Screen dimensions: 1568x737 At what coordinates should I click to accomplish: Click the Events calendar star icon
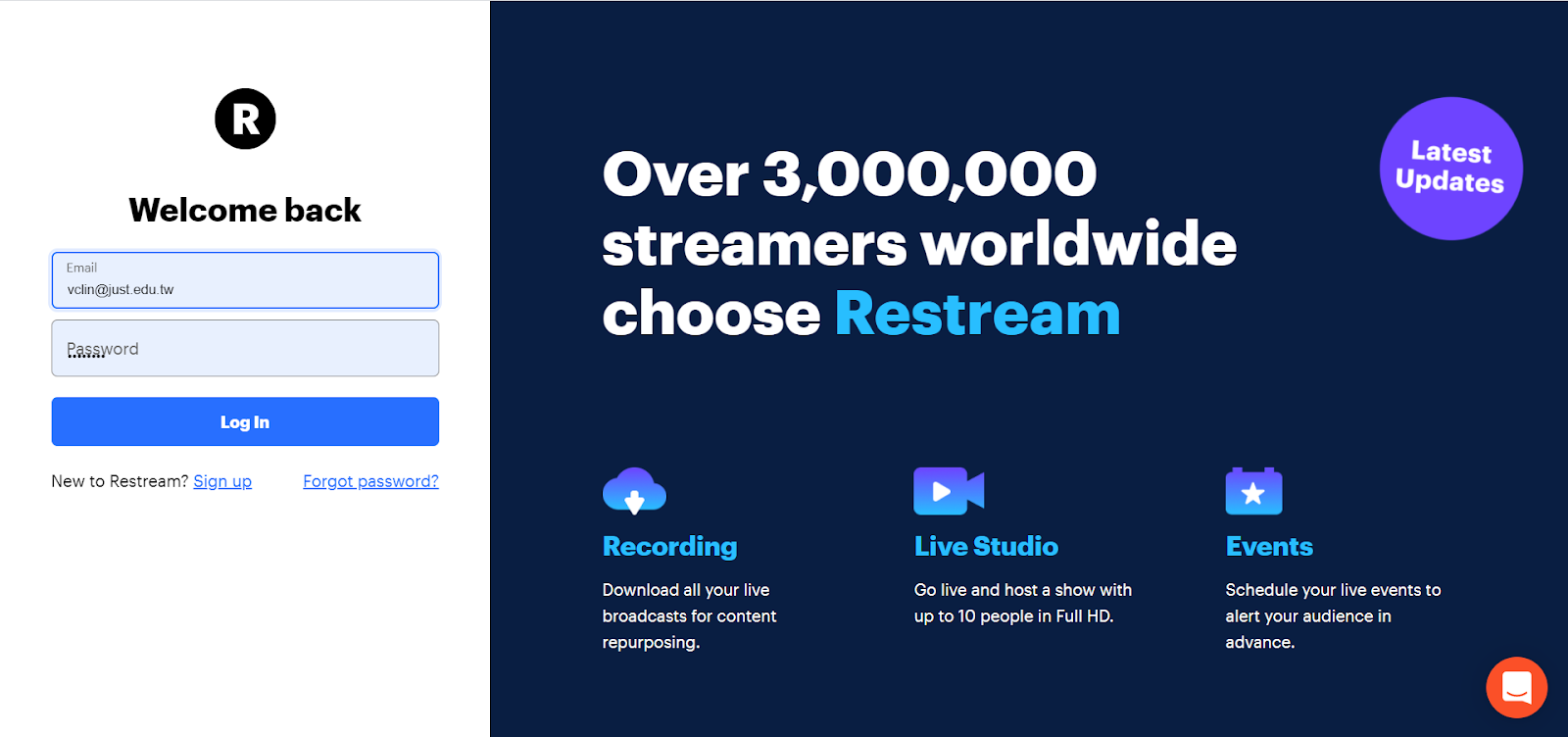[1253, 491]
